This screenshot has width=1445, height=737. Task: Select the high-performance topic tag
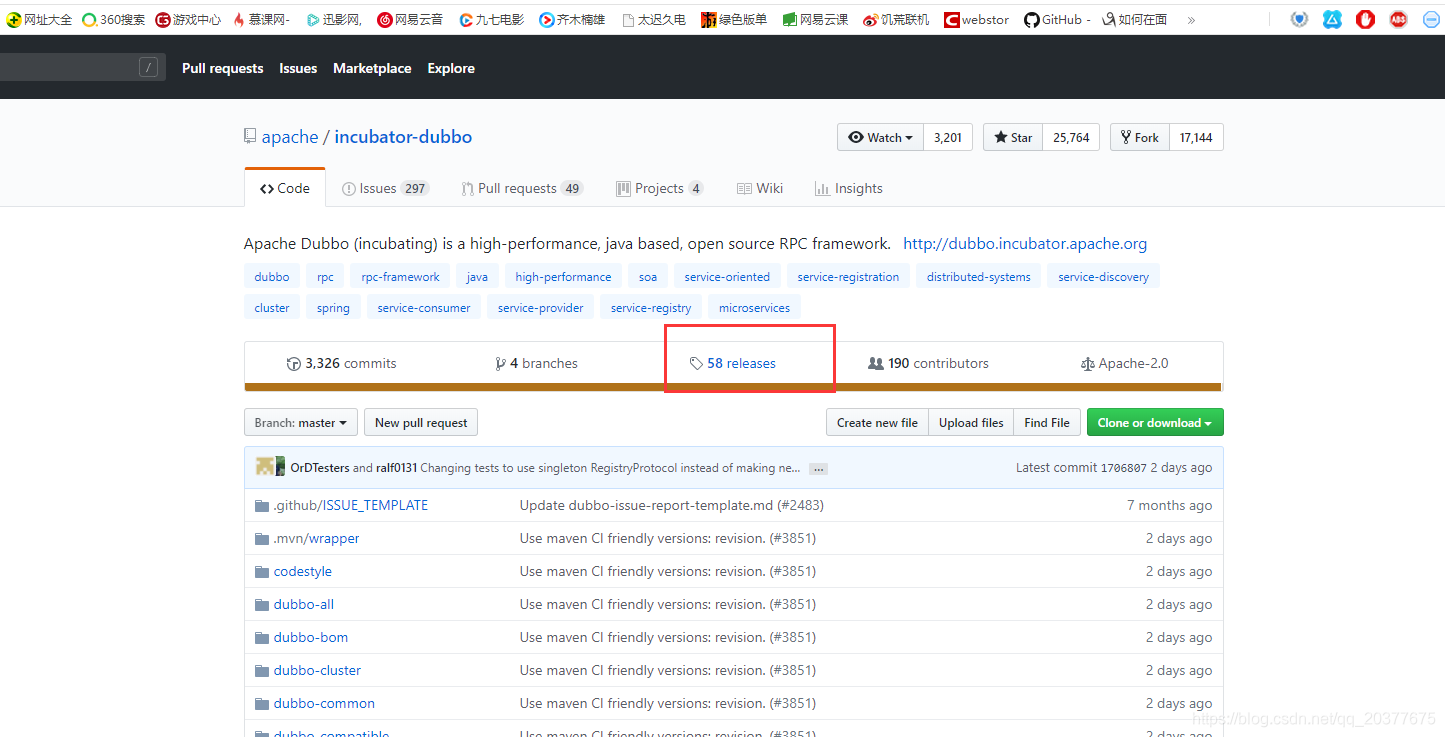coord(563,277)
